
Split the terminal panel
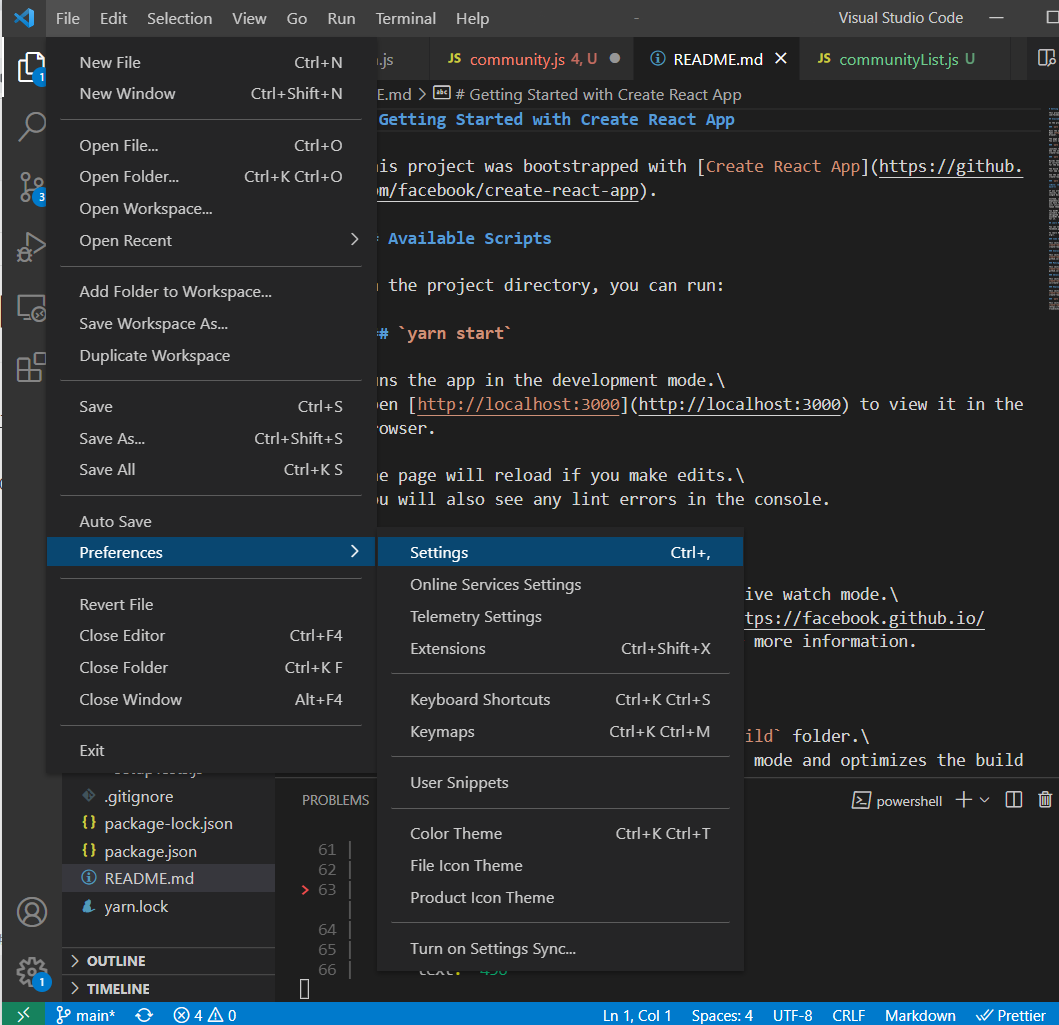click(1013, 800)
